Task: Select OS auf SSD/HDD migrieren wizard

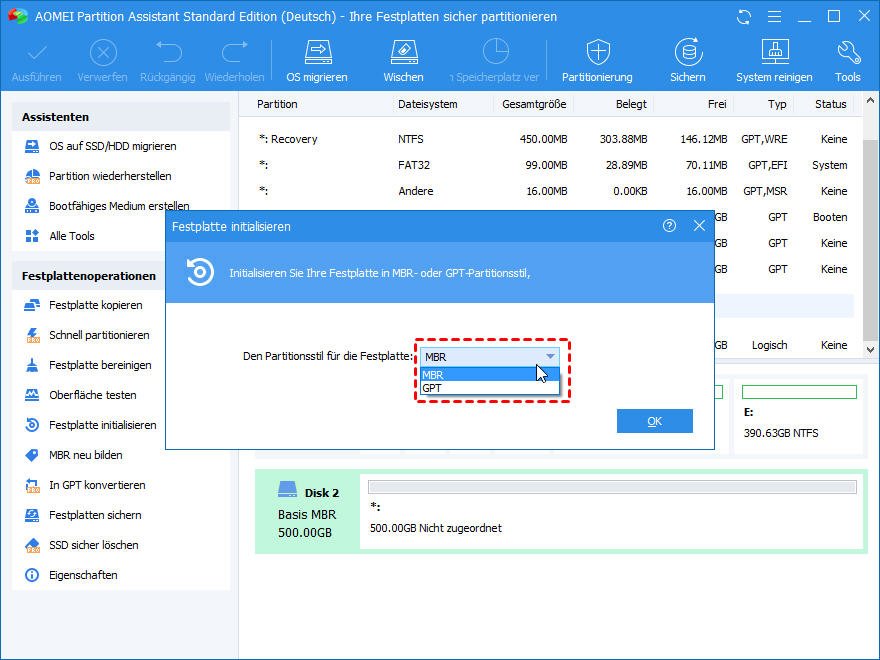Action: [112, 146]
